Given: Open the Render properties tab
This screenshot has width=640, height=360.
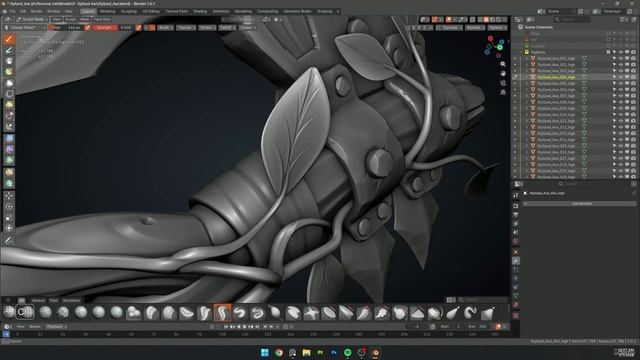Looking at the screenshot, I should click(516, 206).
